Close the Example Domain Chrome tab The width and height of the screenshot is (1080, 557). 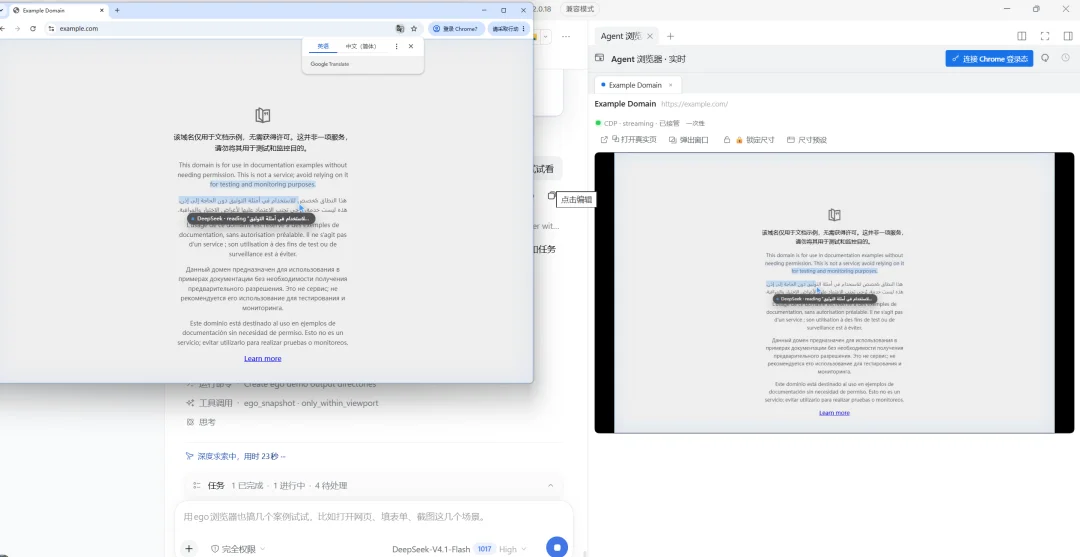(x=101, y=10)
